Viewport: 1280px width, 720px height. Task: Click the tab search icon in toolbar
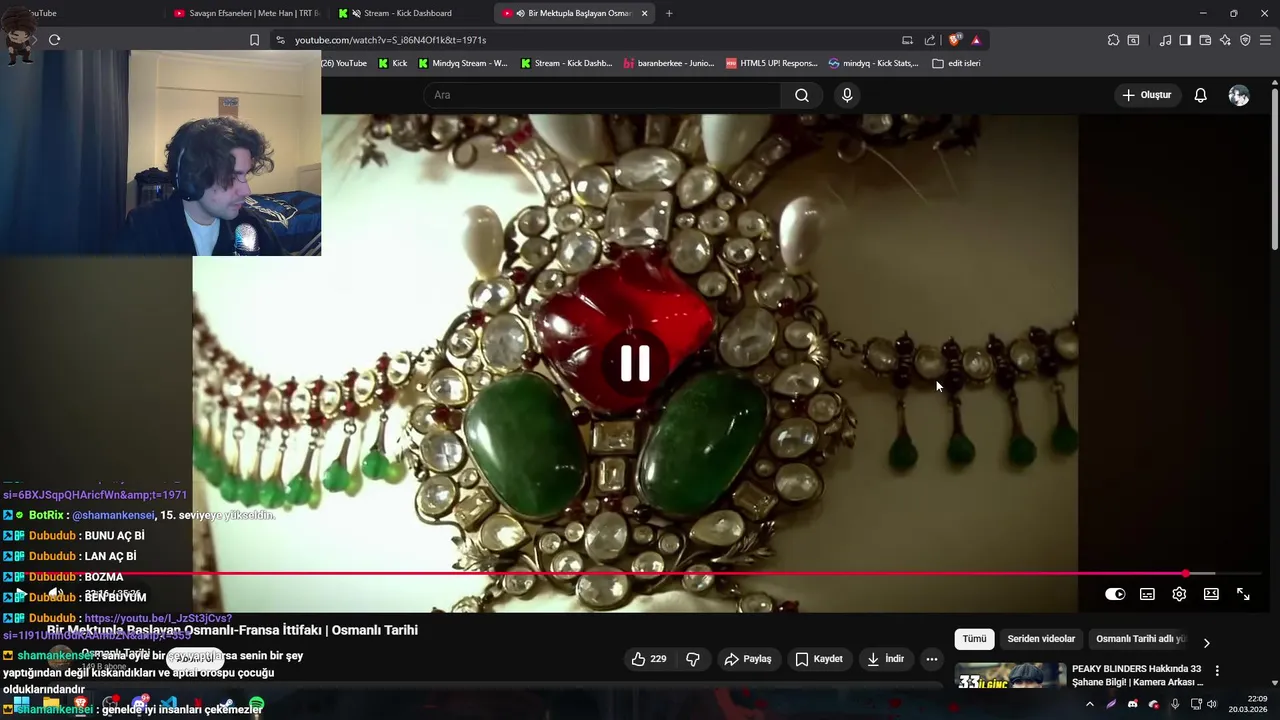point(1133,40)
